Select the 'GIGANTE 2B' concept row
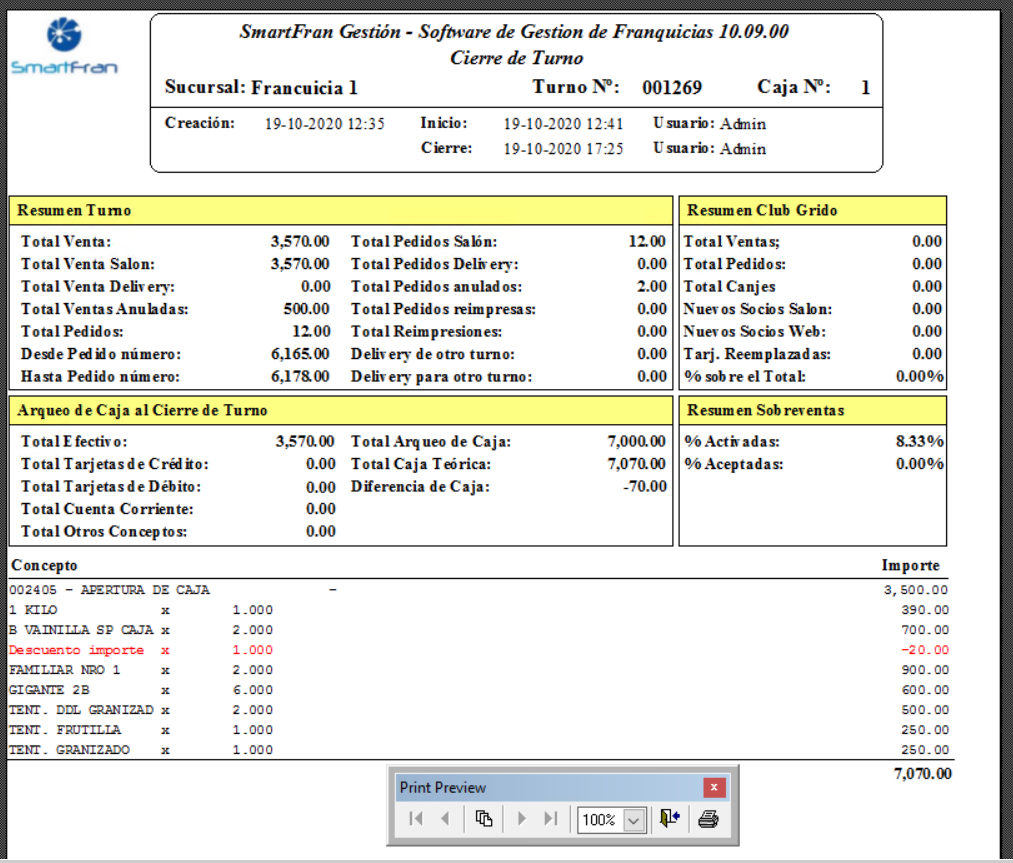The height and width of the screenshot is (863, 1013). point(479,690)
